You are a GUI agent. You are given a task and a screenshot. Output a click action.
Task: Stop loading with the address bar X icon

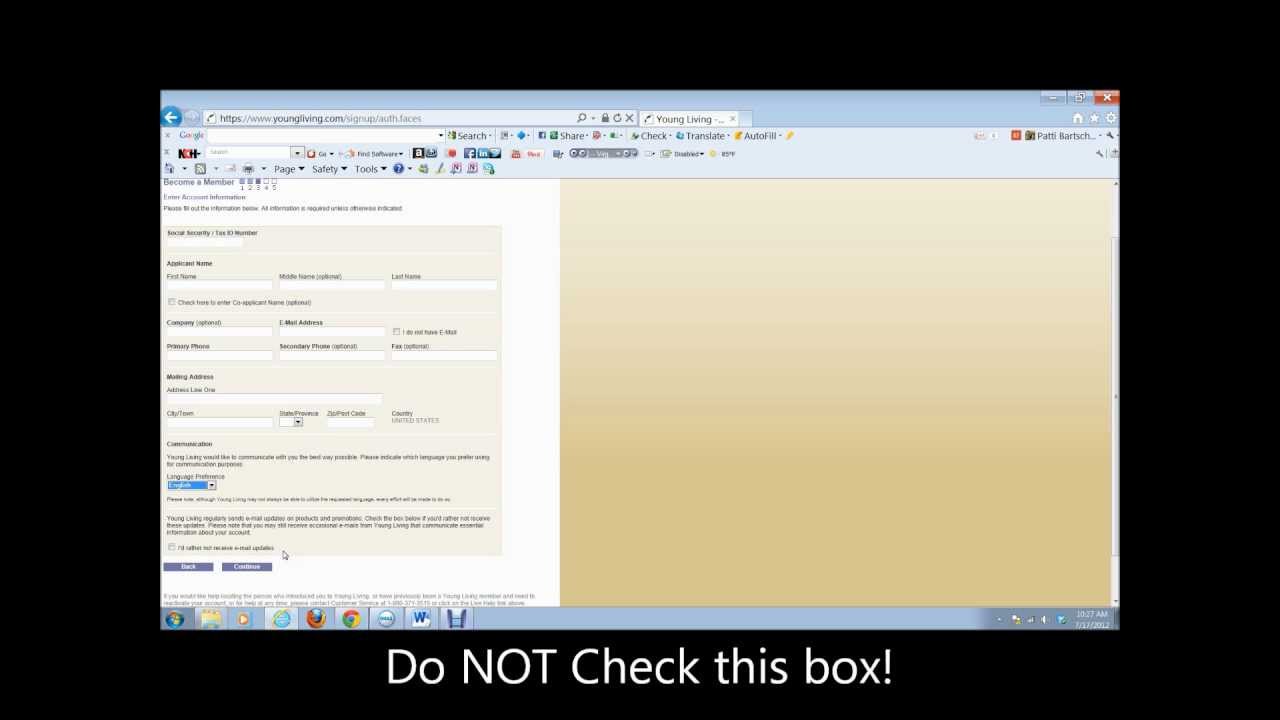pos(629,118)
